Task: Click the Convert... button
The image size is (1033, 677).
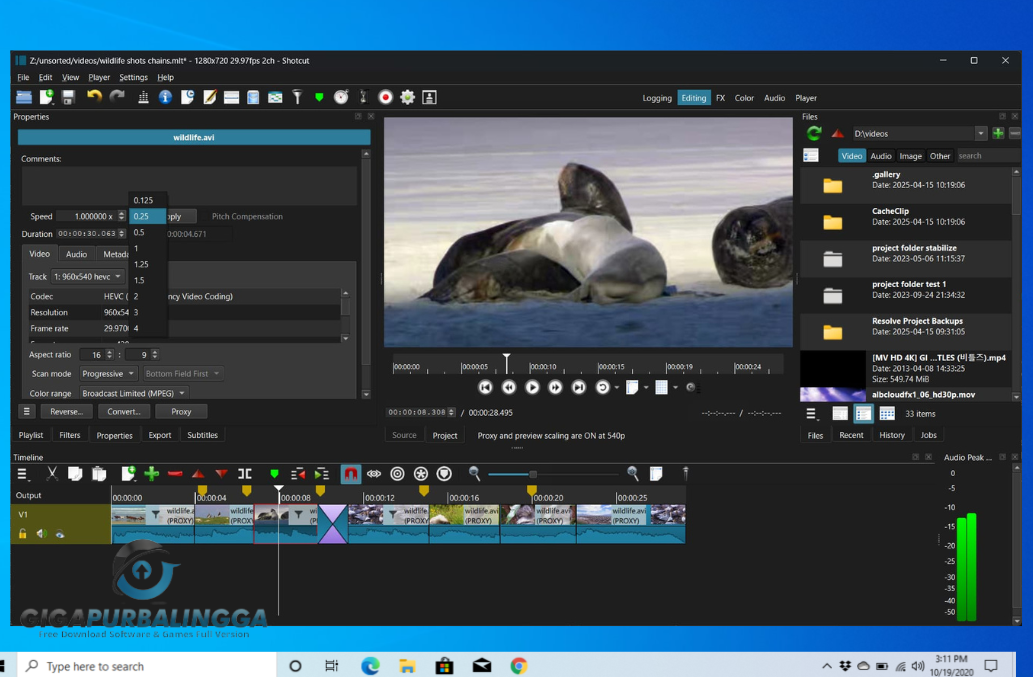Action: pyautogui.click(x=123, y=412)
